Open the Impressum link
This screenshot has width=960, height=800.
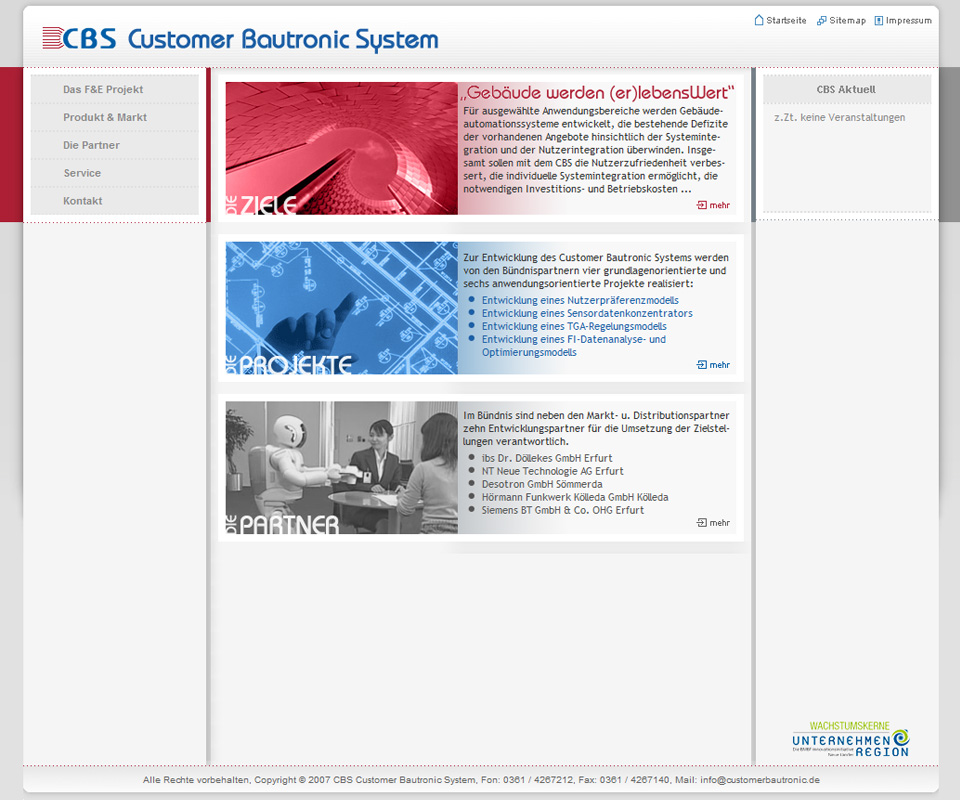point(909,20)
